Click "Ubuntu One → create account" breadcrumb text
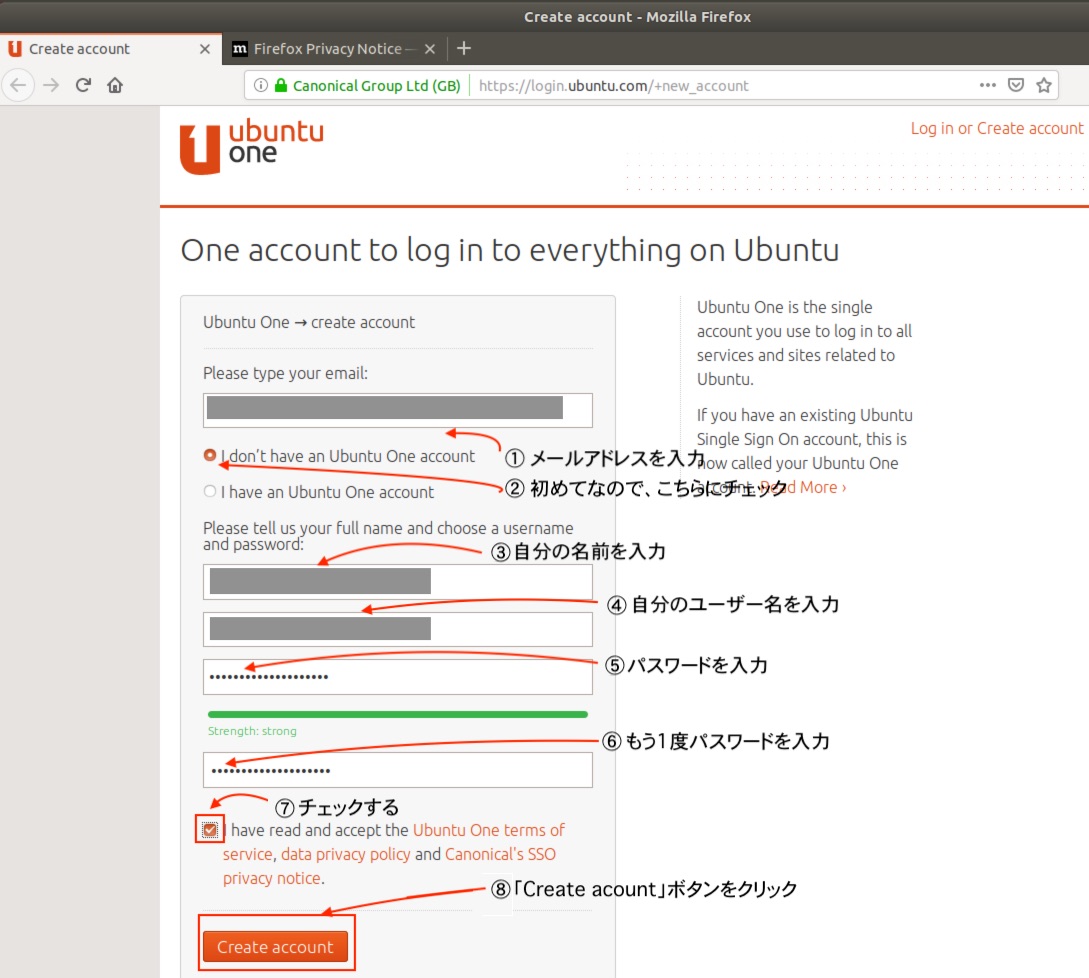 pyautogui.click(x=309, y=322)
